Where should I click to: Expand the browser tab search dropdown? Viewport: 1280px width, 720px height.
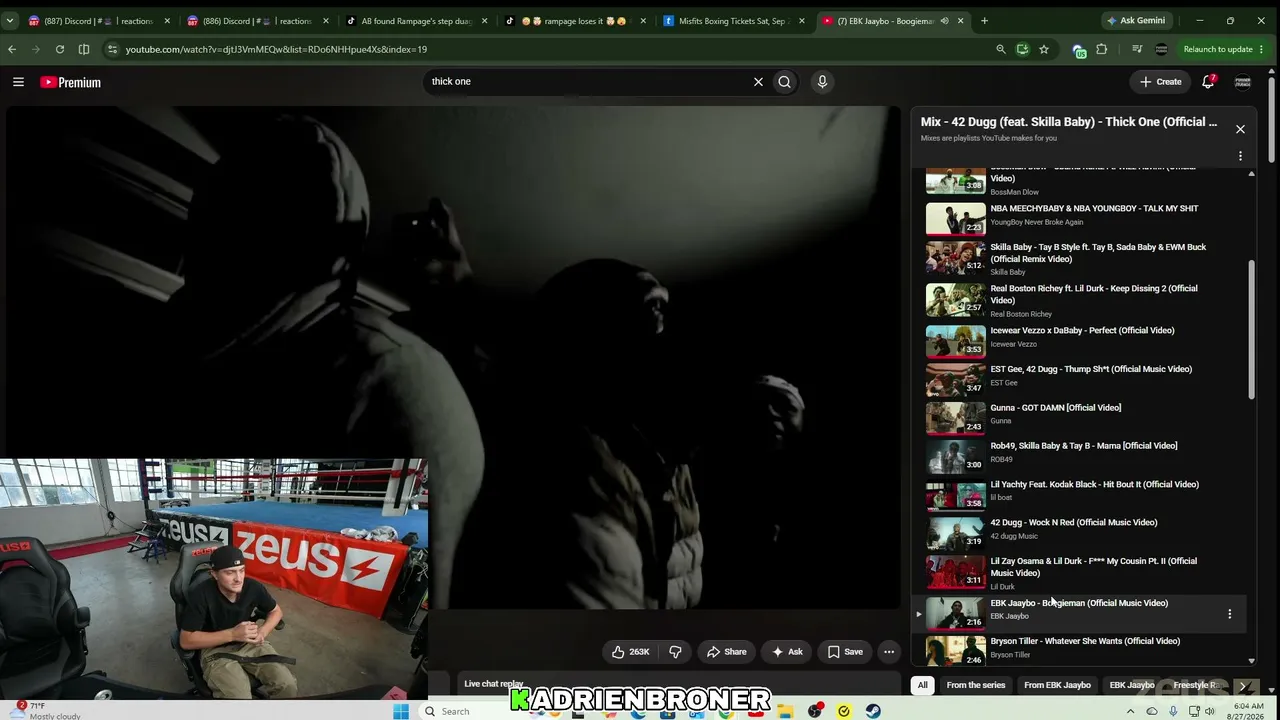pos(12,21)
